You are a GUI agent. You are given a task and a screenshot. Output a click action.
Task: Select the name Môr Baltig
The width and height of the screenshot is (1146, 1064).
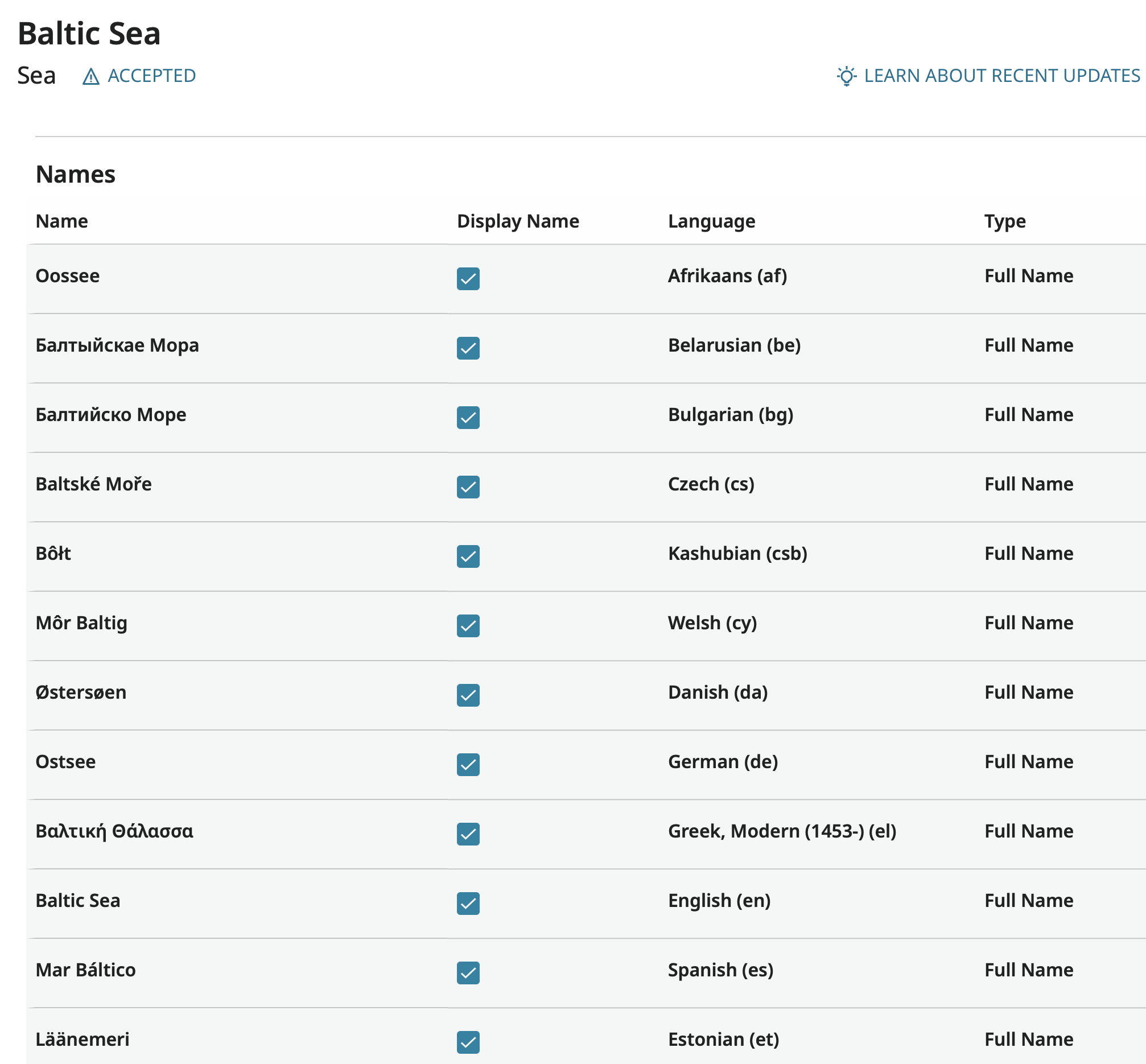[81, 623]
